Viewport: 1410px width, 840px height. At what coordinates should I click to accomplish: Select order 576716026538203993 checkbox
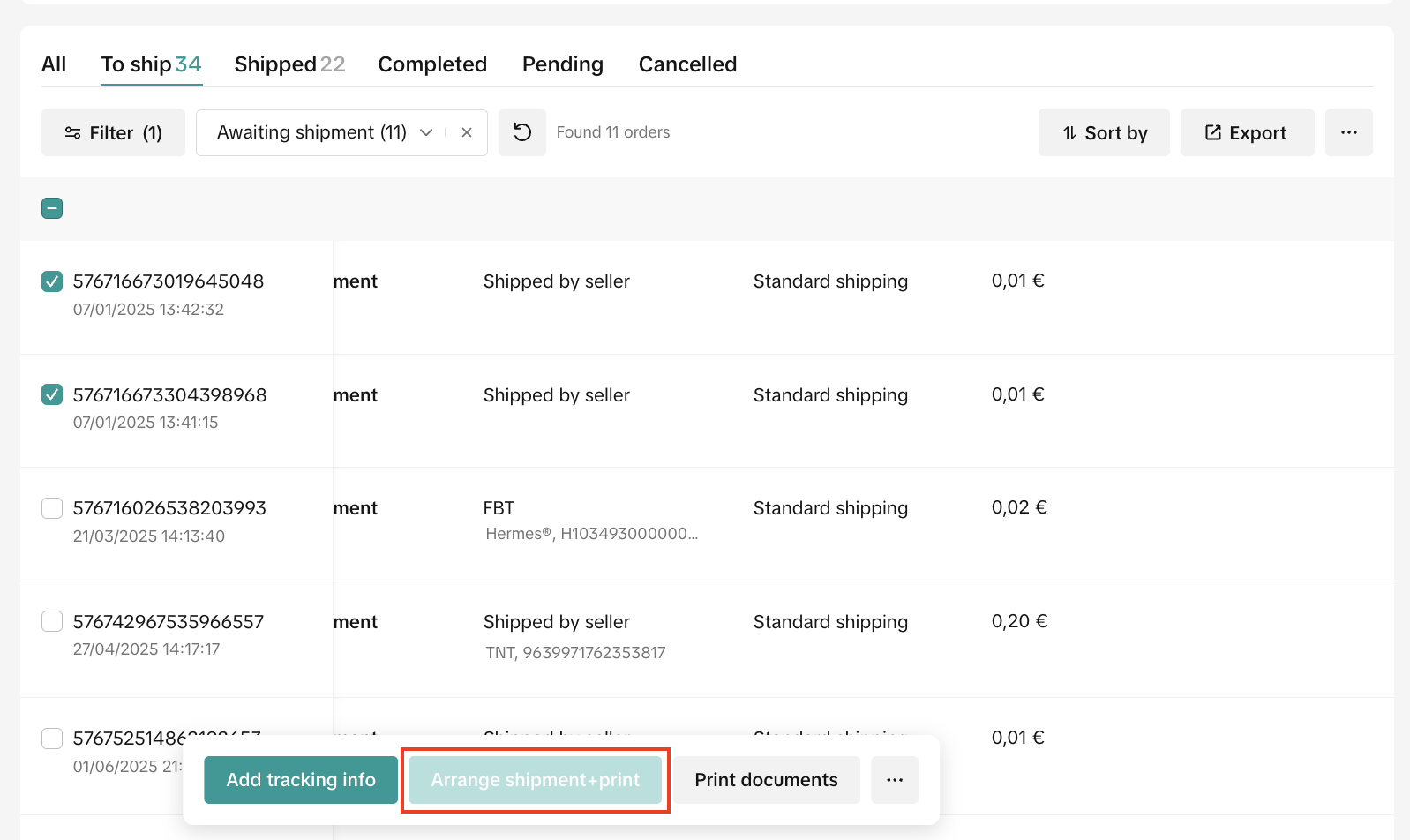click(52, 508)
